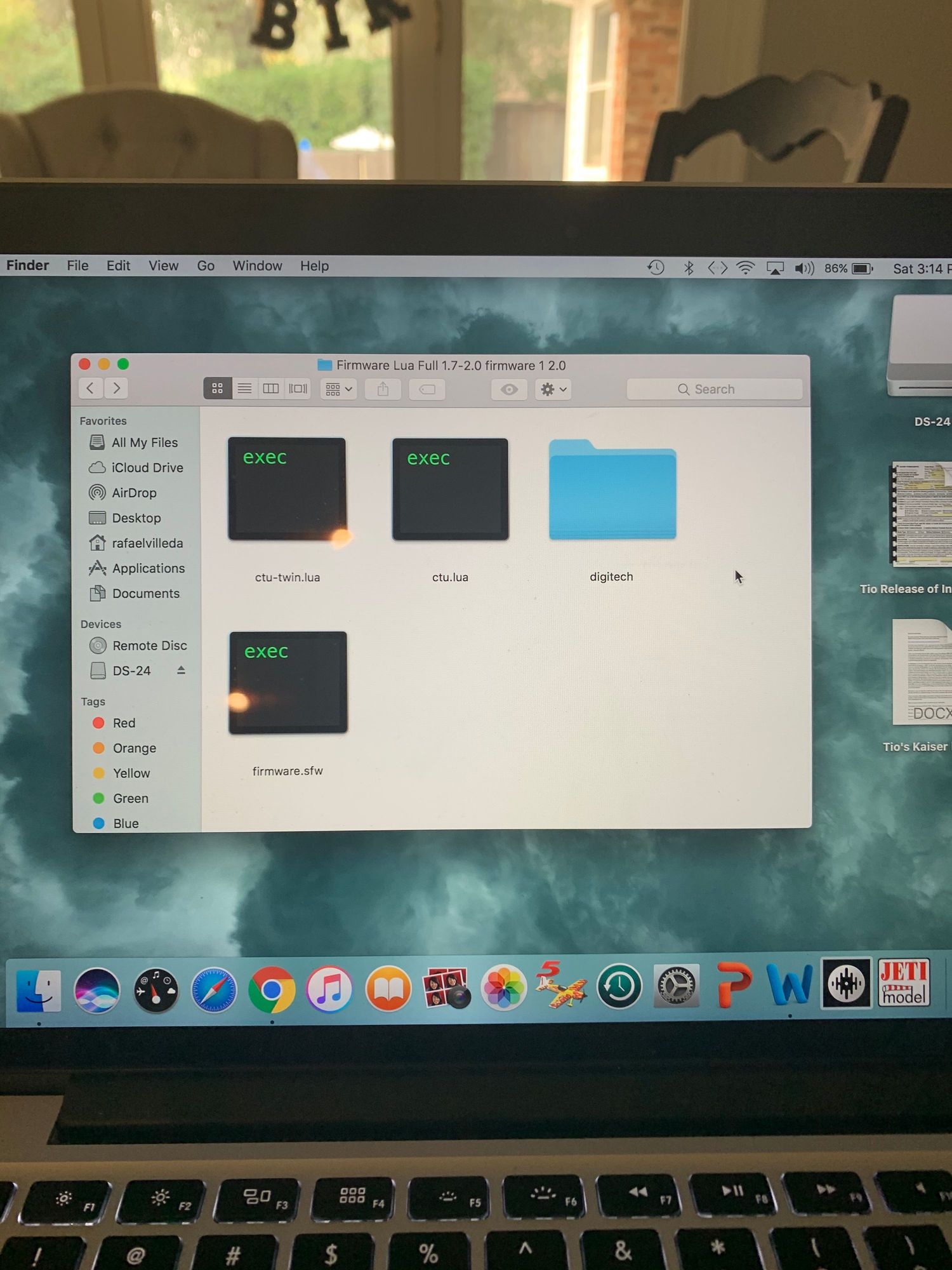Screen dimensions: 952x1270
Task: Click the Share icon in Finder toolbar
Action: tap(383, 389)
